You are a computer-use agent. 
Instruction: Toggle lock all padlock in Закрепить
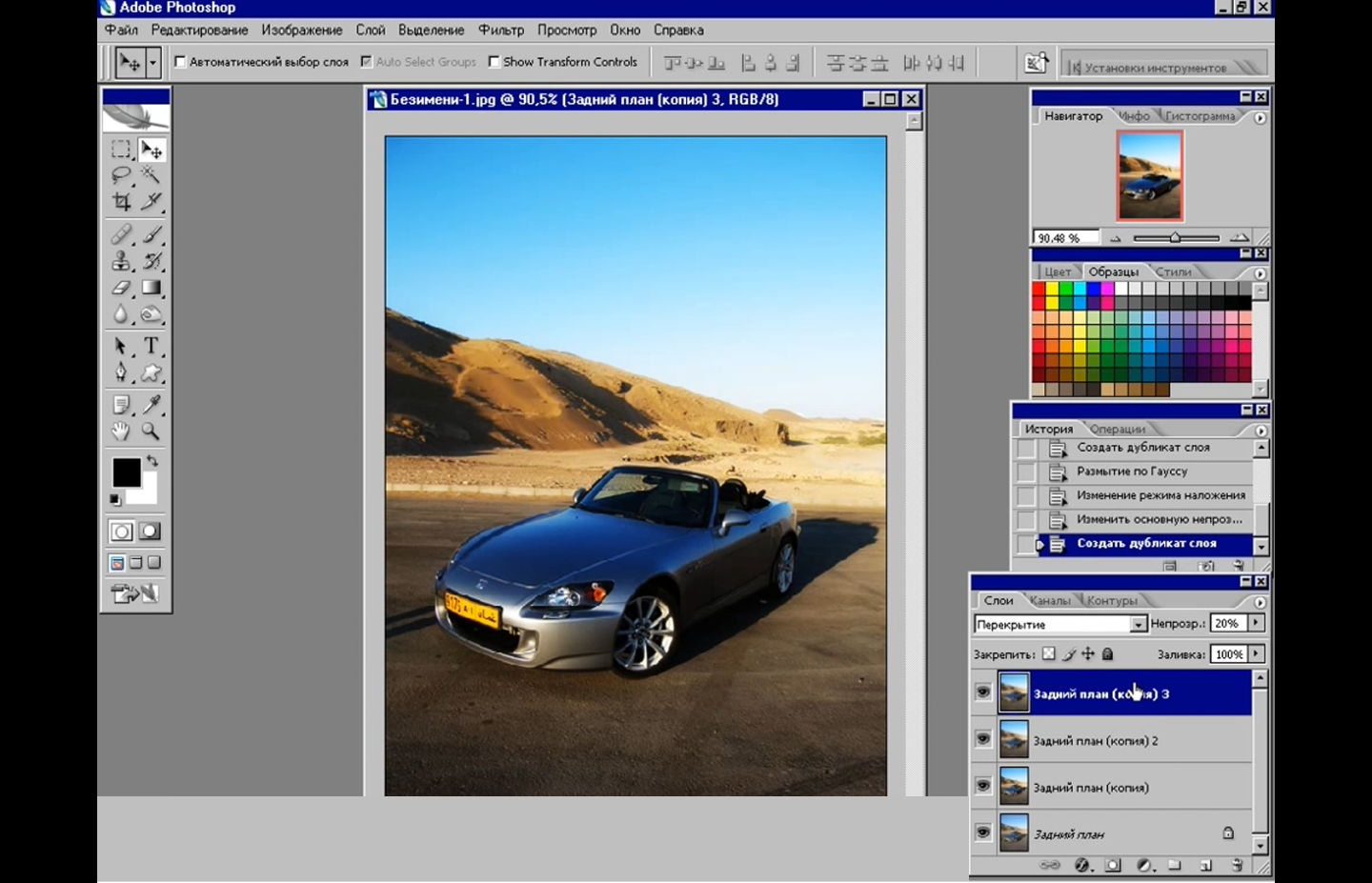click(x=1107, y=654)
